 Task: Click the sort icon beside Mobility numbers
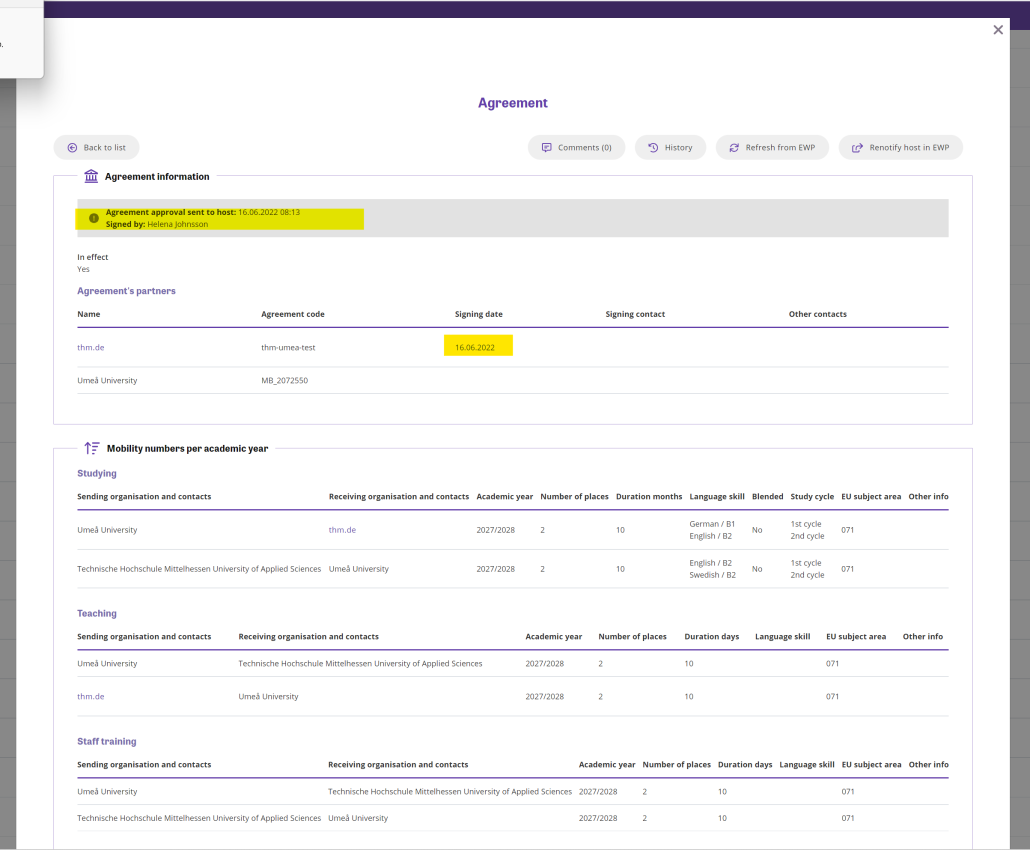pos(92,448)
